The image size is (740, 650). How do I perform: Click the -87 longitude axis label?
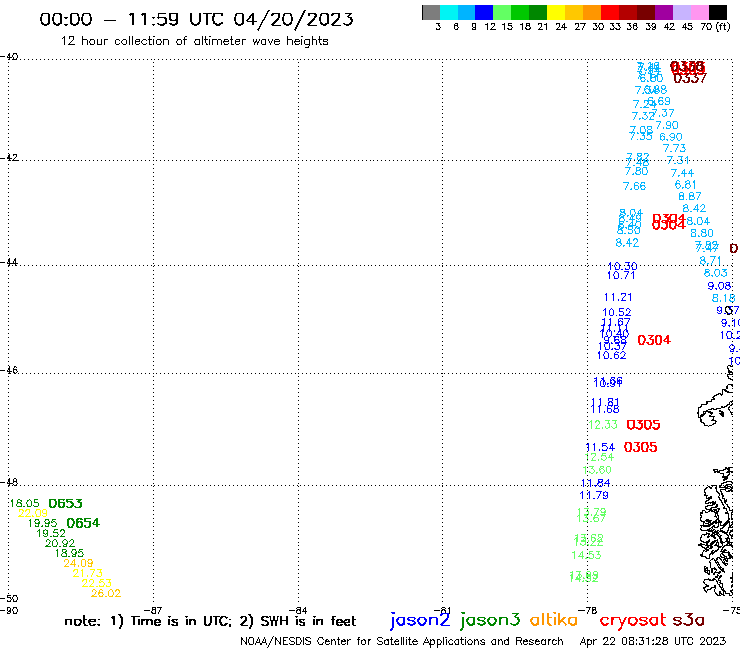coord(153,610)
